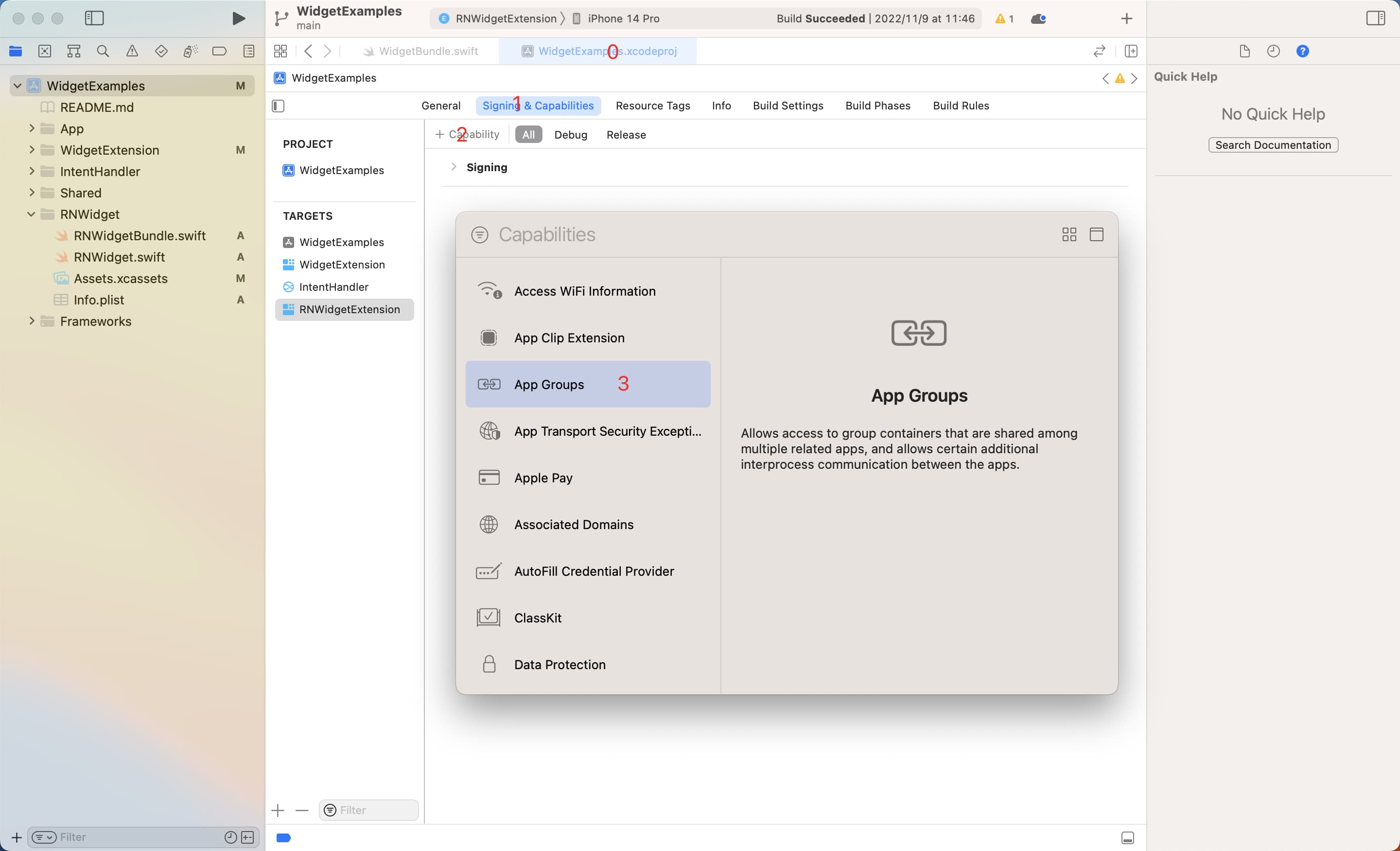Click the cloud status icon in toolbar
The image size is (1400, 851).
(1039, 19)
